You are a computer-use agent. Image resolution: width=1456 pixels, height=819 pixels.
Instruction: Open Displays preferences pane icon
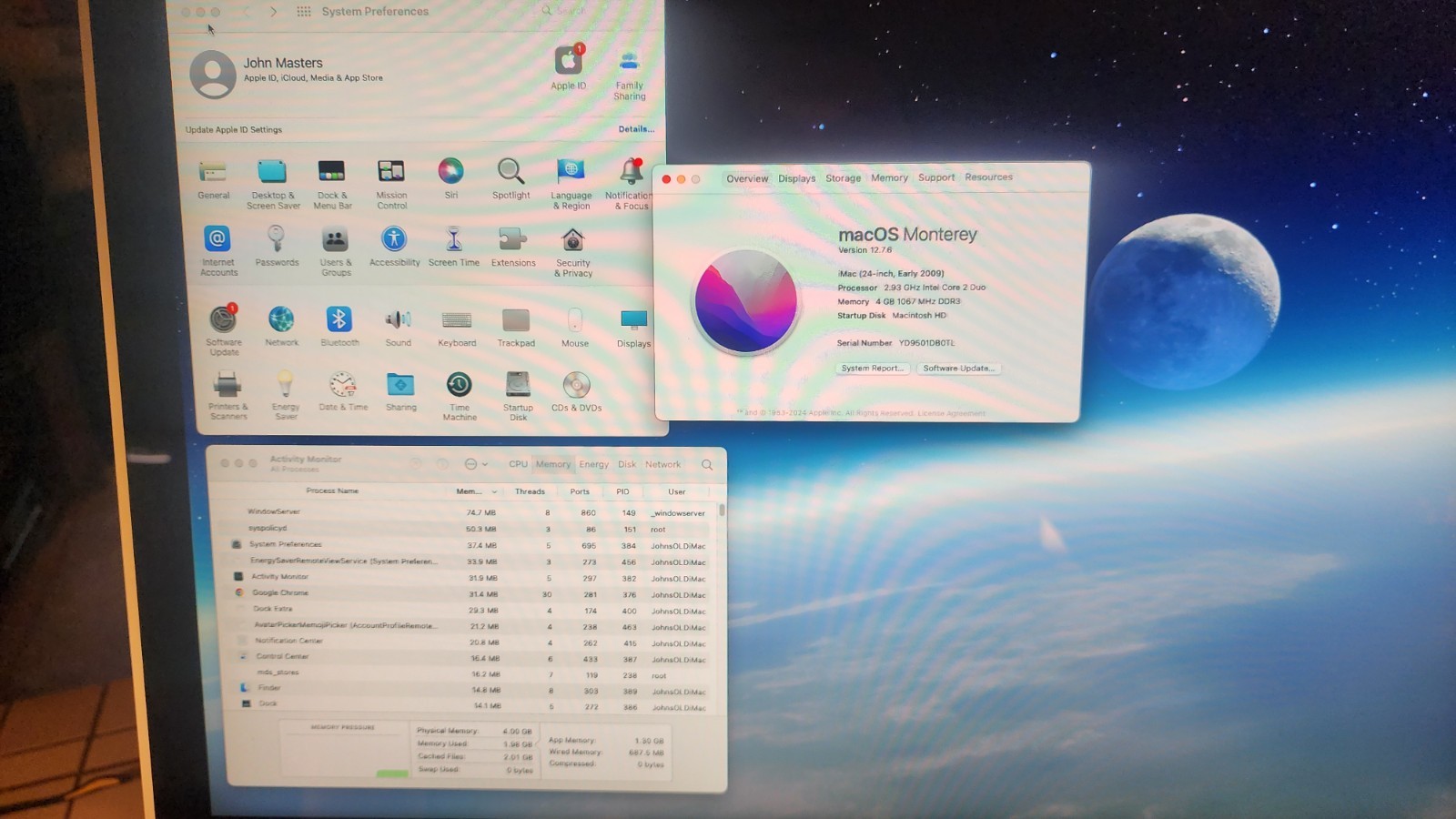(x=633, y=320)
